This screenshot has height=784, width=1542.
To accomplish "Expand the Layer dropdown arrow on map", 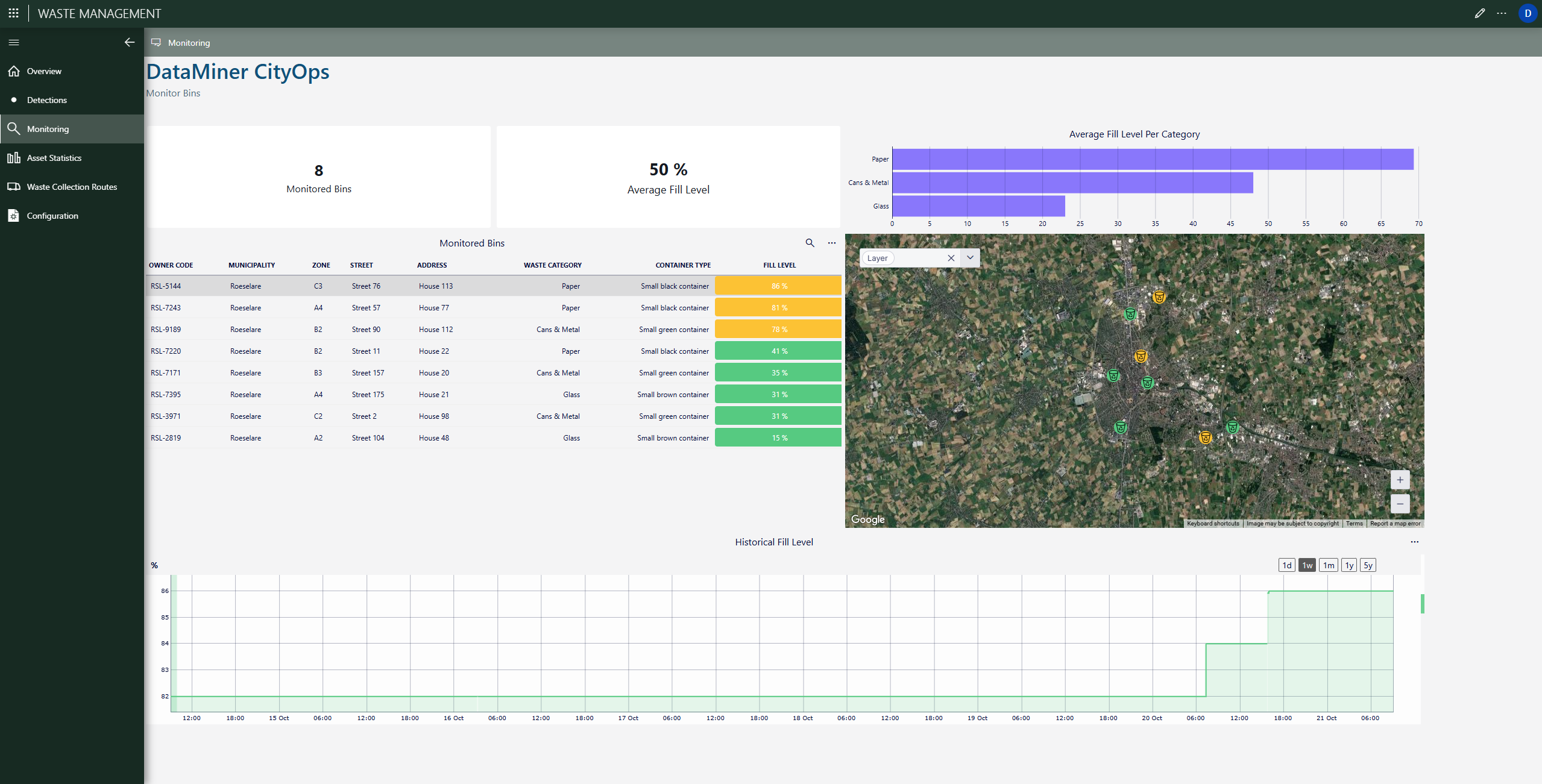I will coord(970,258).
